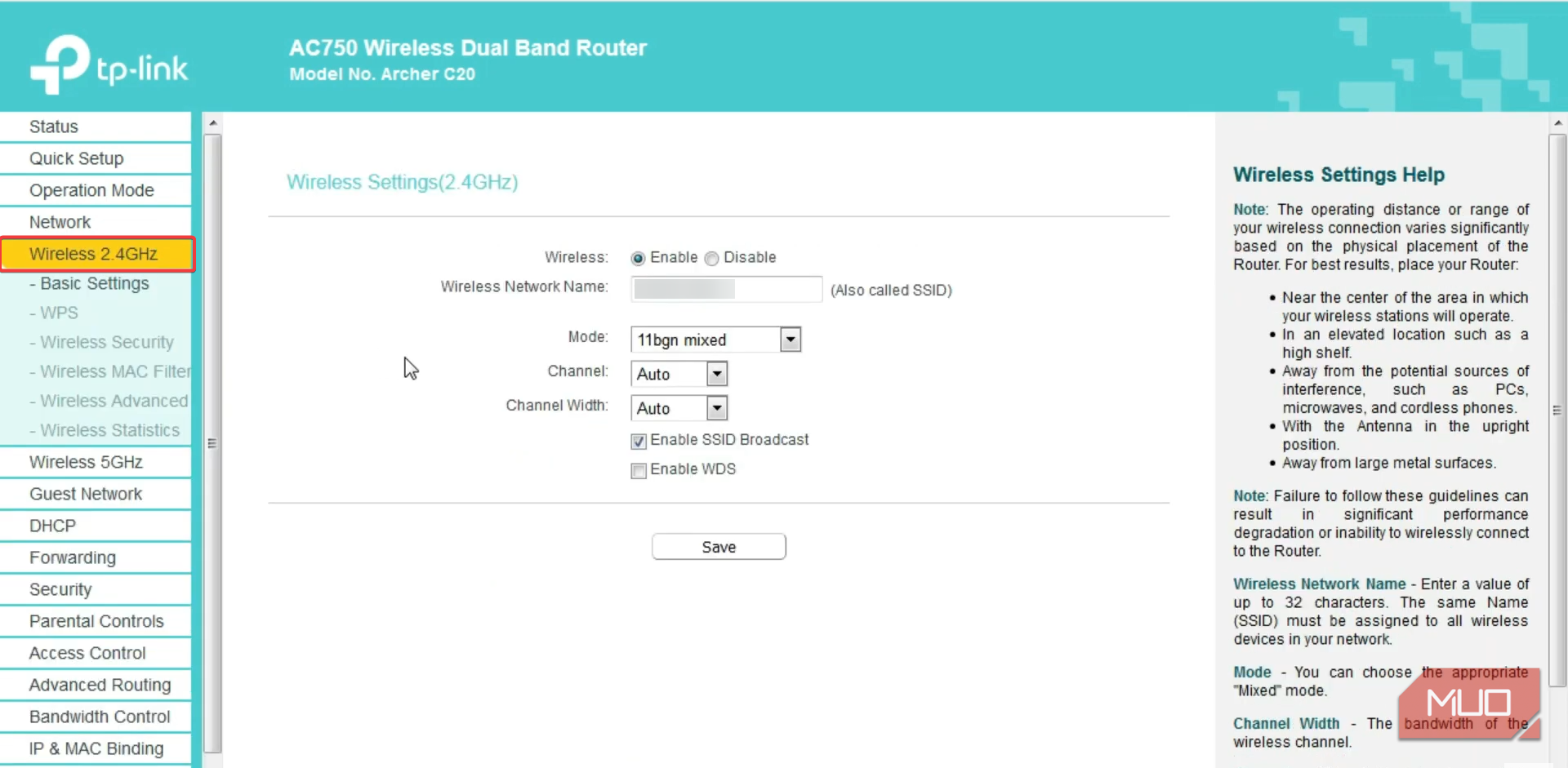Open IP & MAC Binding menu
The image size is (1568, 768).
(96, 748)
